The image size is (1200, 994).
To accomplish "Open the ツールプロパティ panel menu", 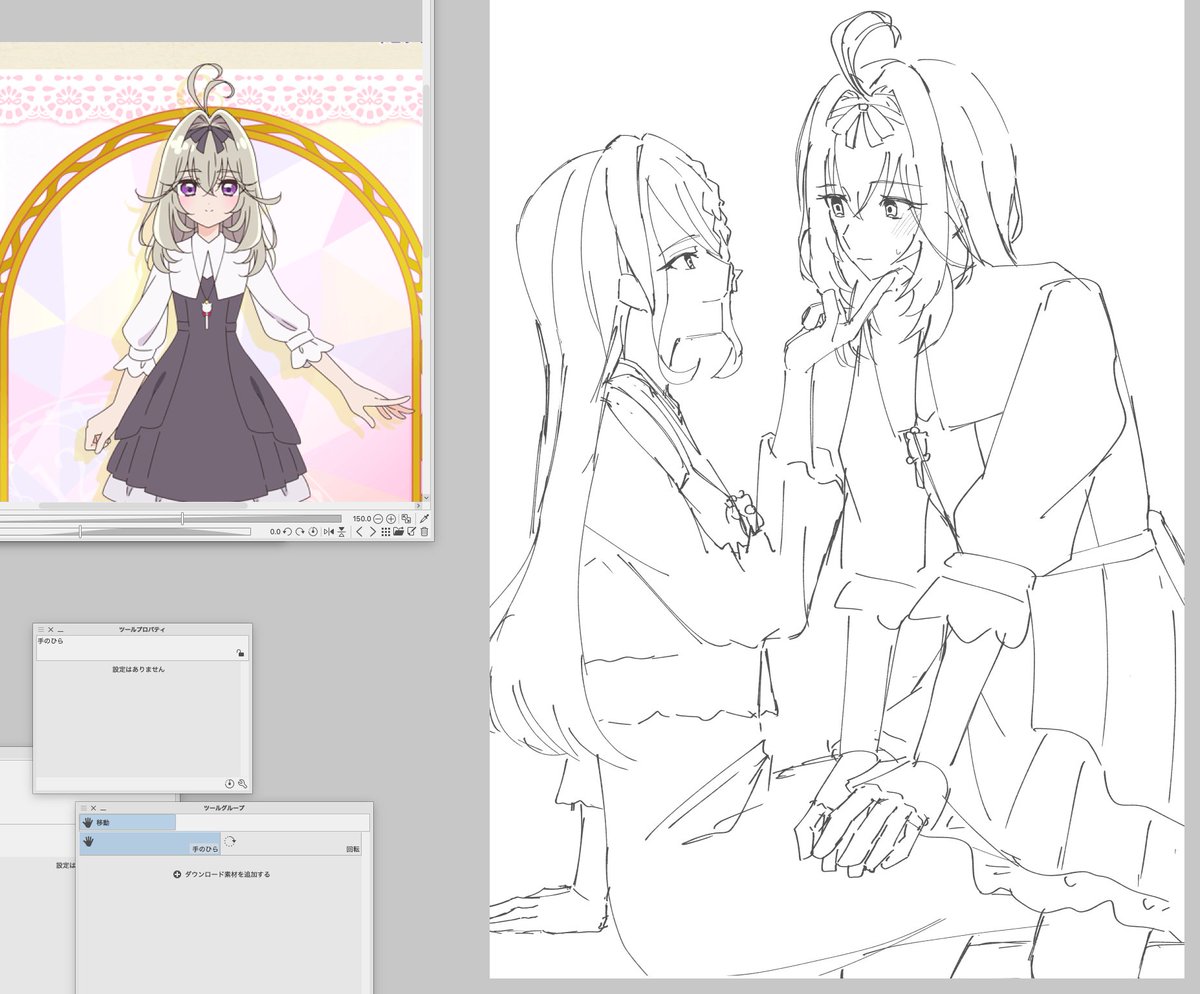I will [x=41, y=630].
